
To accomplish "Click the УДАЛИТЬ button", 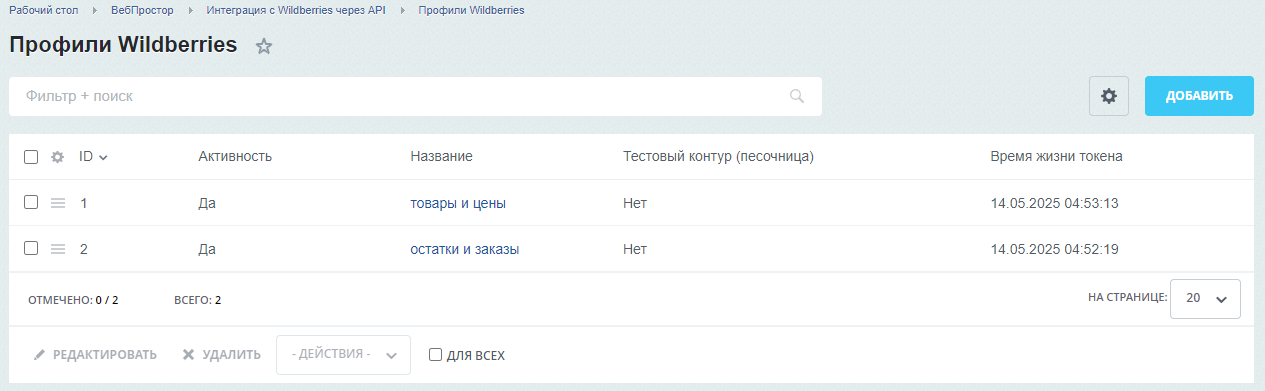I will 221,355.
